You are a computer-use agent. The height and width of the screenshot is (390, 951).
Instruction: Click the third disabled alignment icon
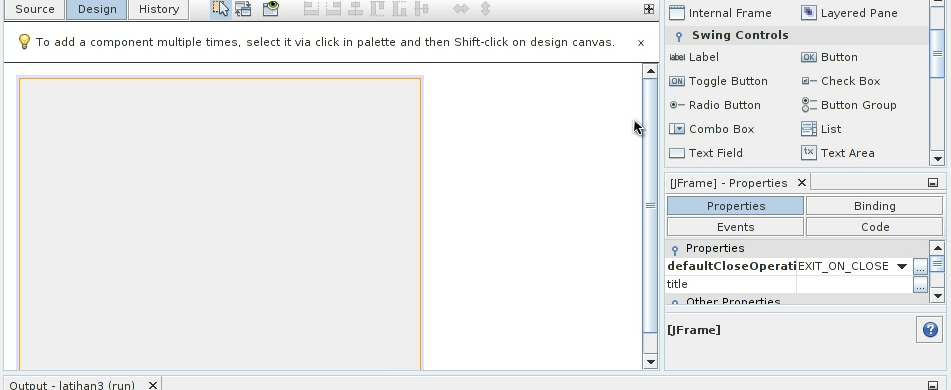point(355,8)
